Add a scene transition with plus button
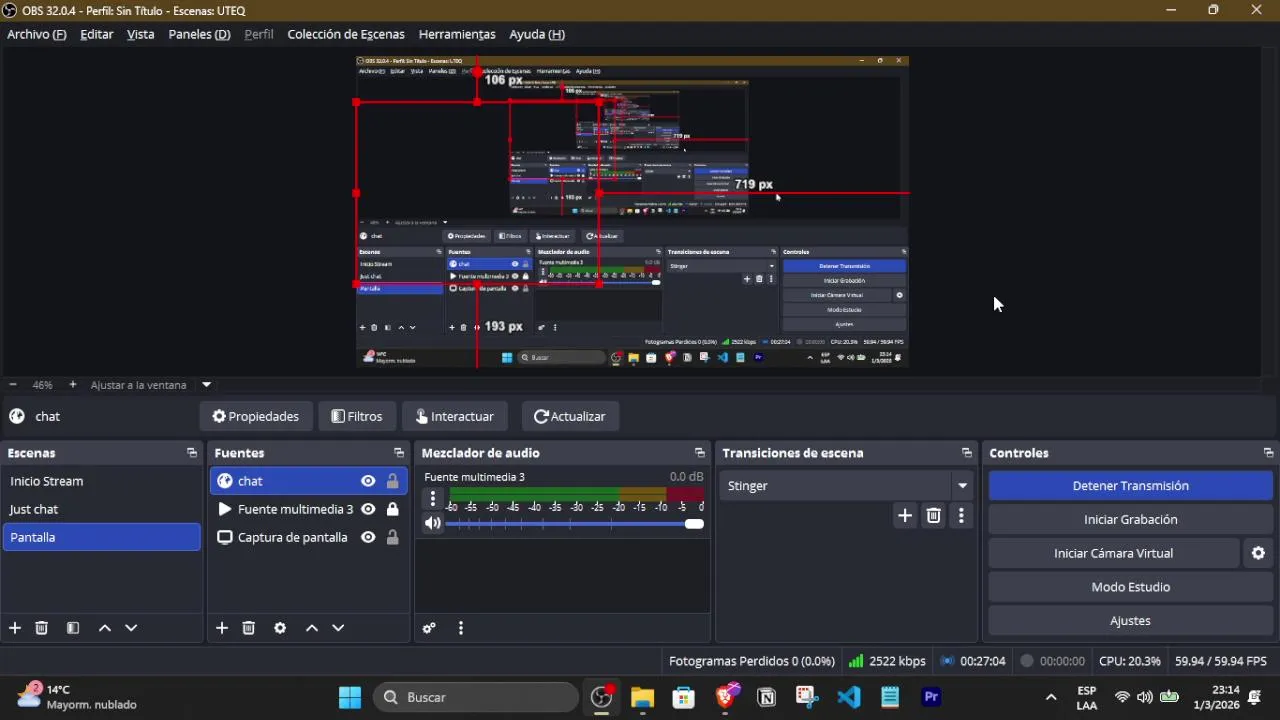1280x720 pixels. (x=905, y=516)
